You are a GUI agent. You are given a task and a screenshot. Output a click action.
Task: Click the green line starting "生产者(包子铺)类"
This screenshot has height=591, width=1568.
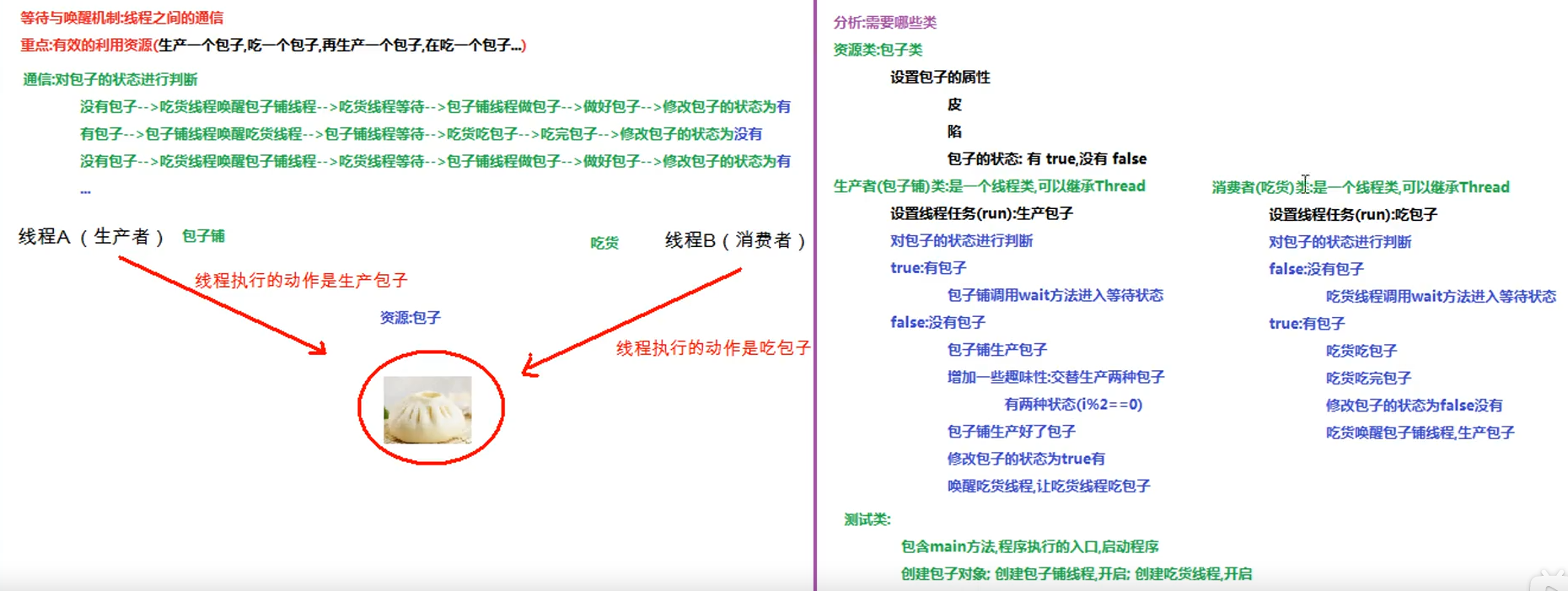pyautogui.click(x=989, y=186)
